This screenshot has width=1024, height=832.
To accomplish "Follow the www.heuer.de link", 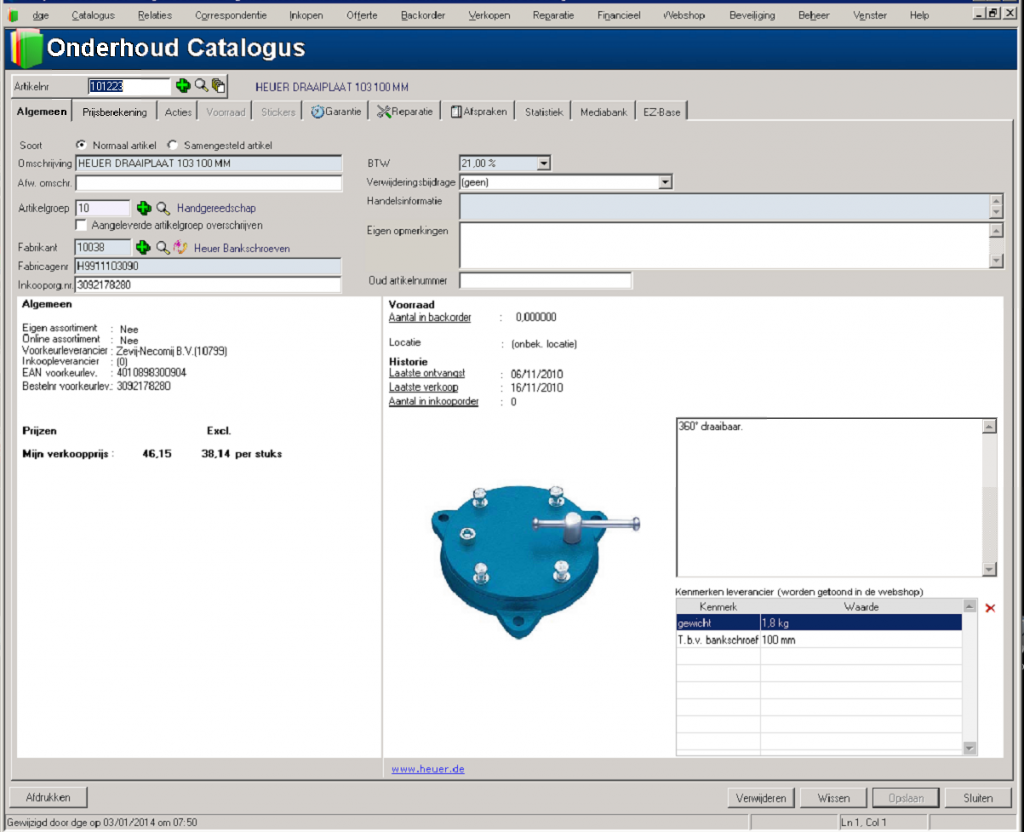I will click(x=427, y=769).
